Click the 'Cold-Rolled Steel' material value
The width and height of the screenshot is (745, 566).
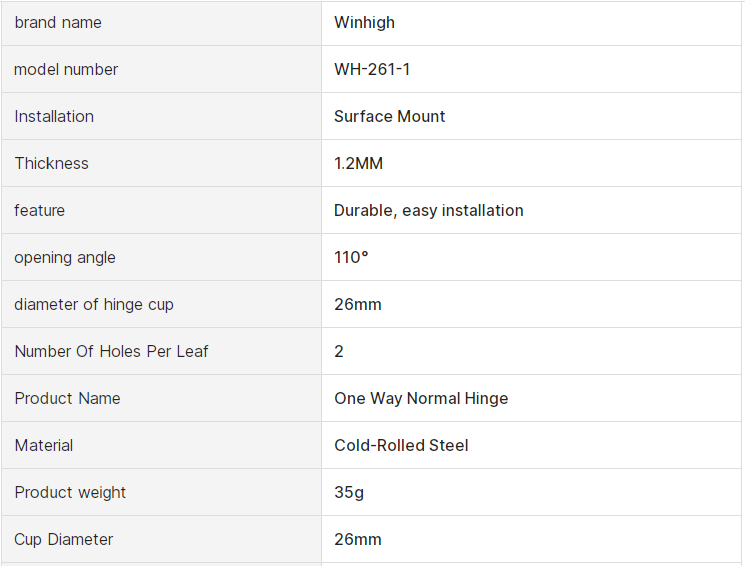click(401, 445)
